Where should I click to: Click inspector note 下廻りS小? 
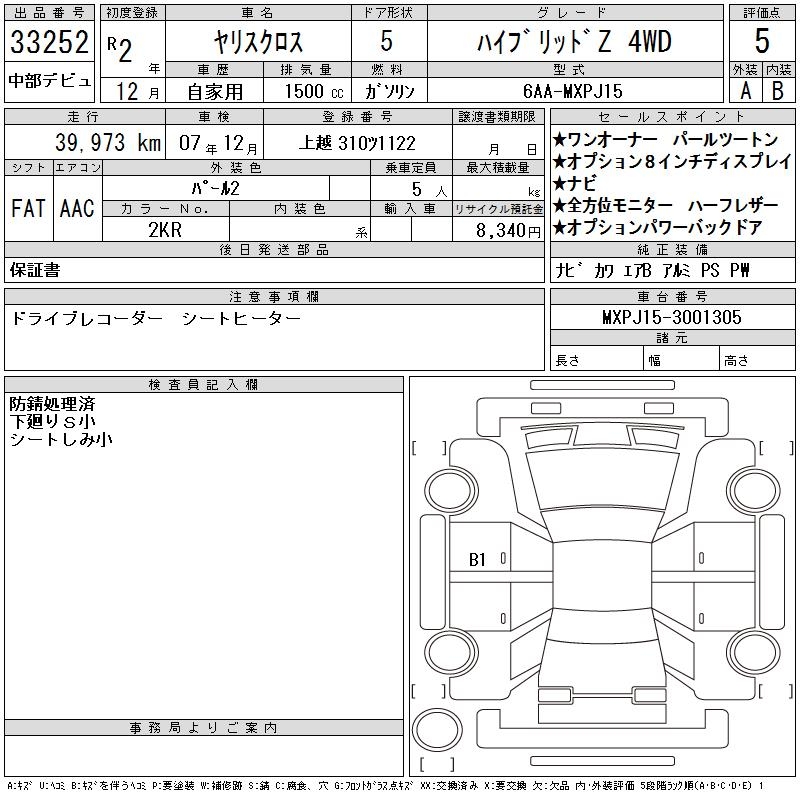click(52, 422)
